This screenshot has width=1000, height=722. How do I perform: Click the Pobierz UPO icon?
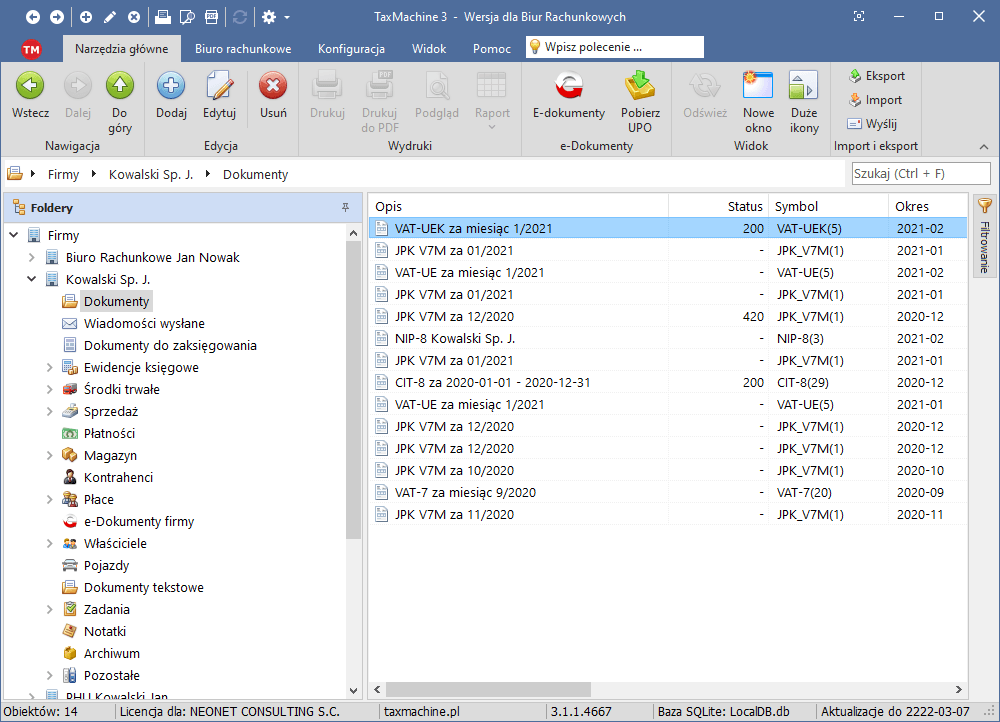pos(640,88)
